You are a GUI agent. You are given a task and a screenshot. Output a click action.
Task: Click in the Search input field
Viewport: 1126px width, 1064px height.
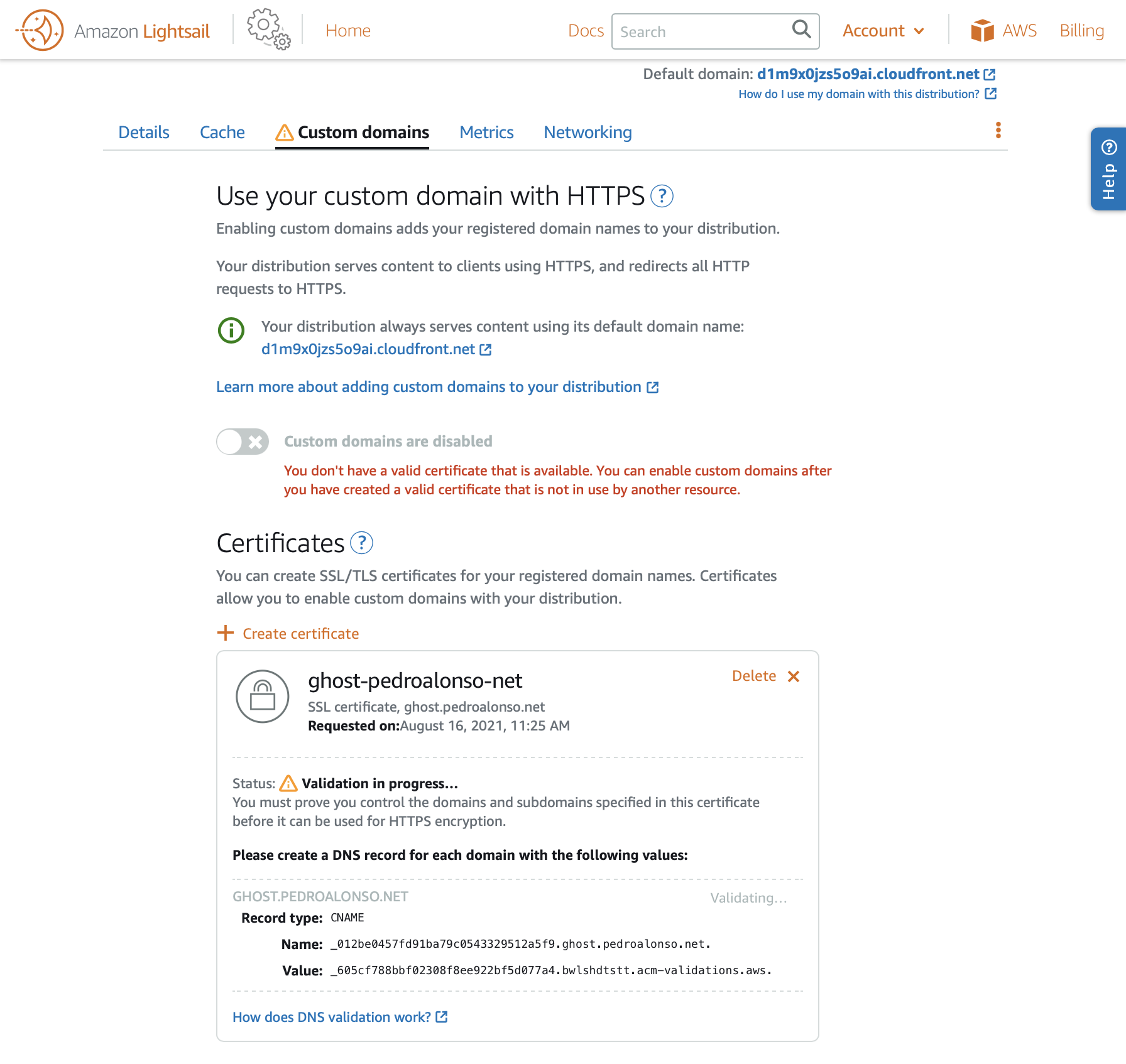(x=701, y=31)
